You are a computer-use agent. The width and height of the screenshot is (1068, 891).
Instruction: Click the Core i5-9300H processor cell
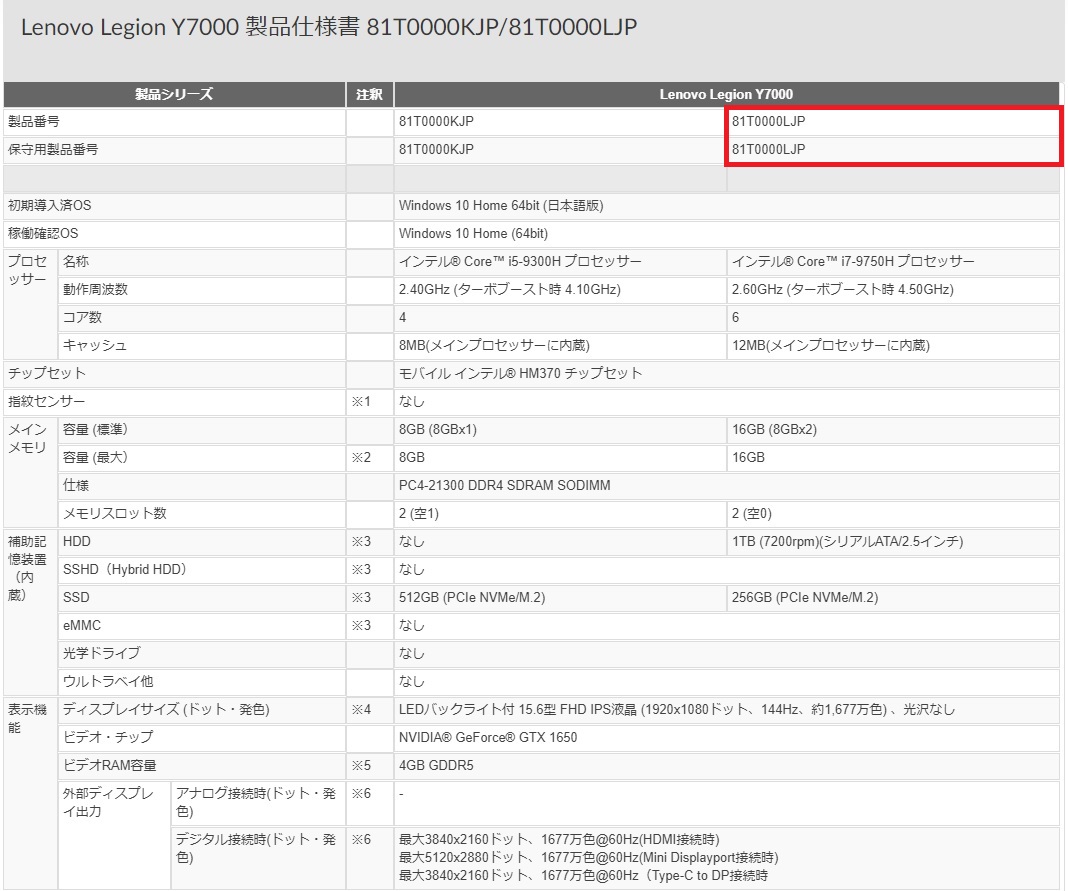[520, 262]
